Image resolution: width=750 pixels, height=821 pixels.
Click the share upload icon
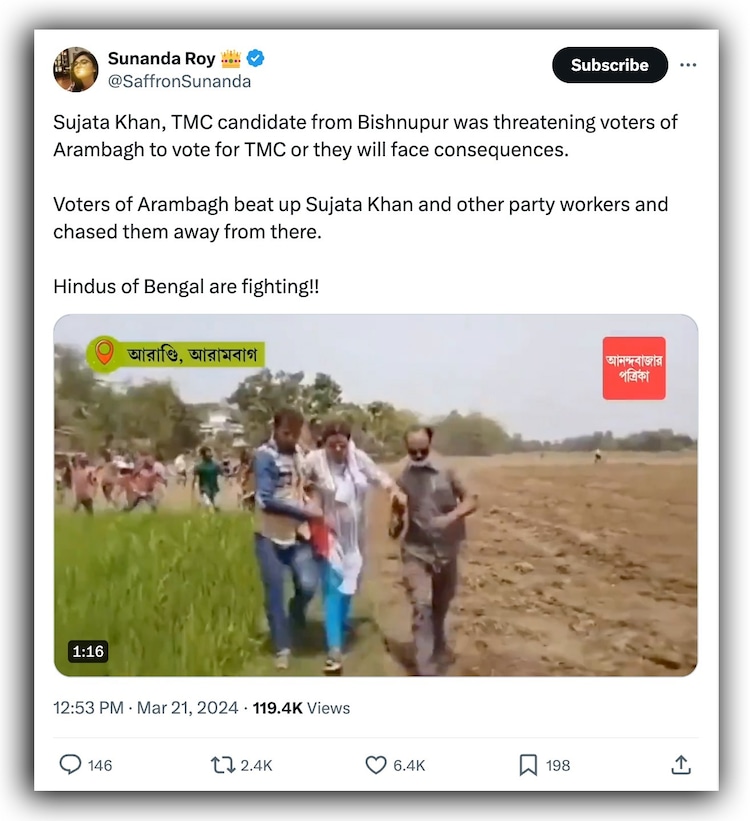[681, 765]
